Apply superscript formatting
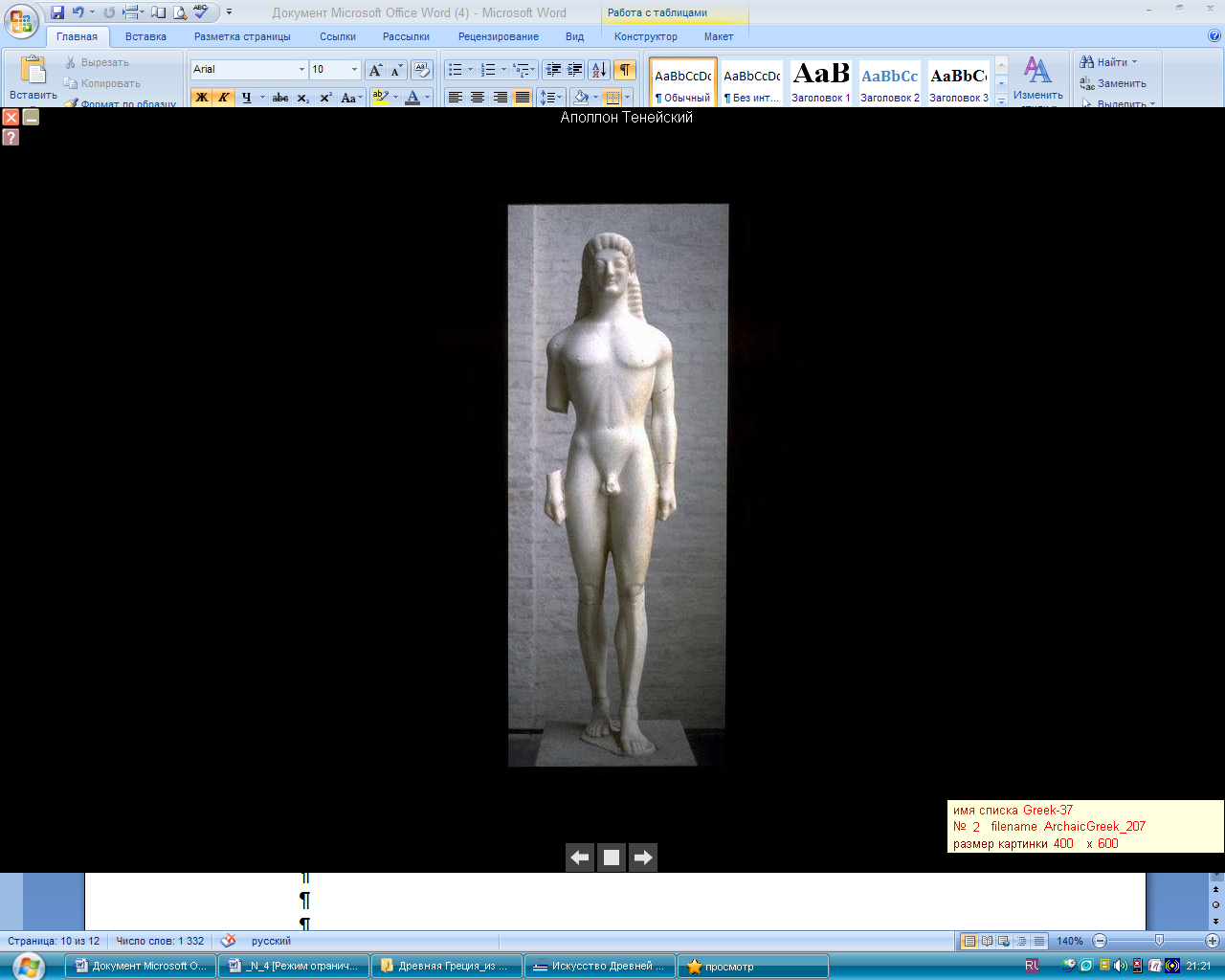This screenshot has height=980, width=1225. (325, 98)
